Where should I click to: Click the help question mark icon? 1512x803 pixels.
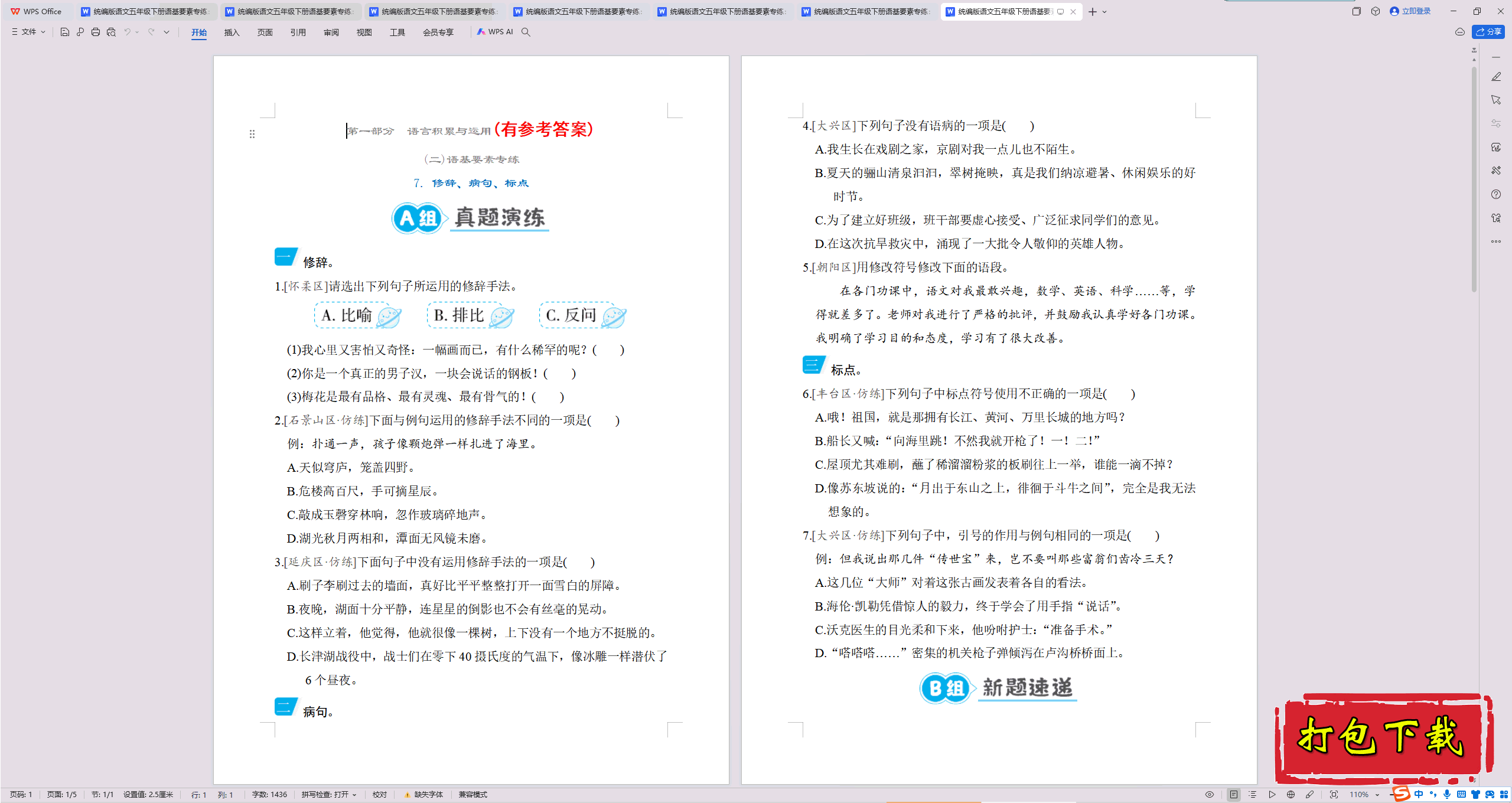1496,194
